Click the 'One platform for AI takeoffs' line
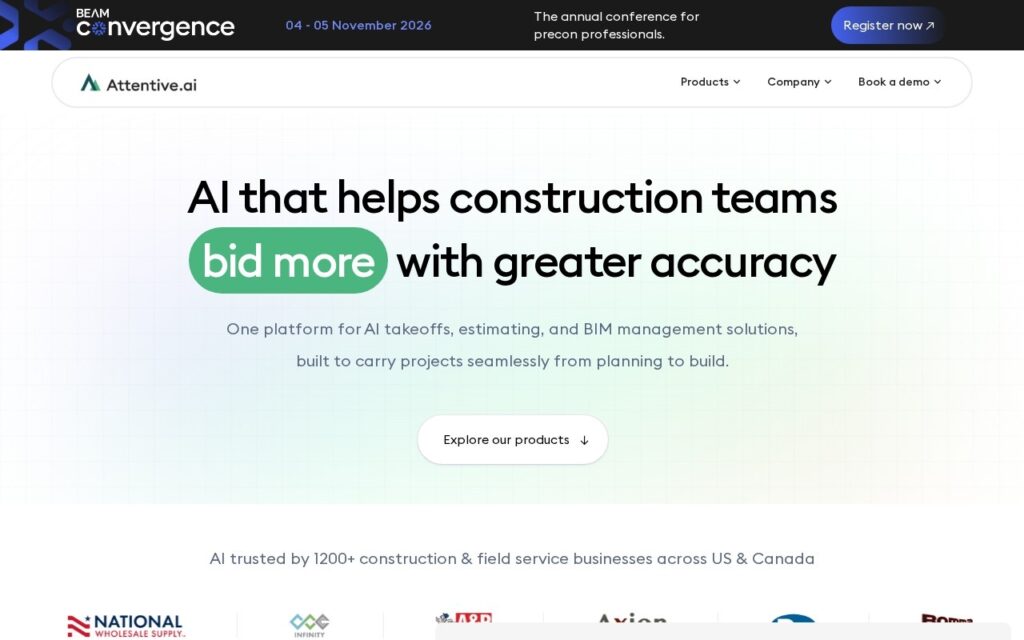This screenshot has width=1024, height=640. (x=512, y=329)
